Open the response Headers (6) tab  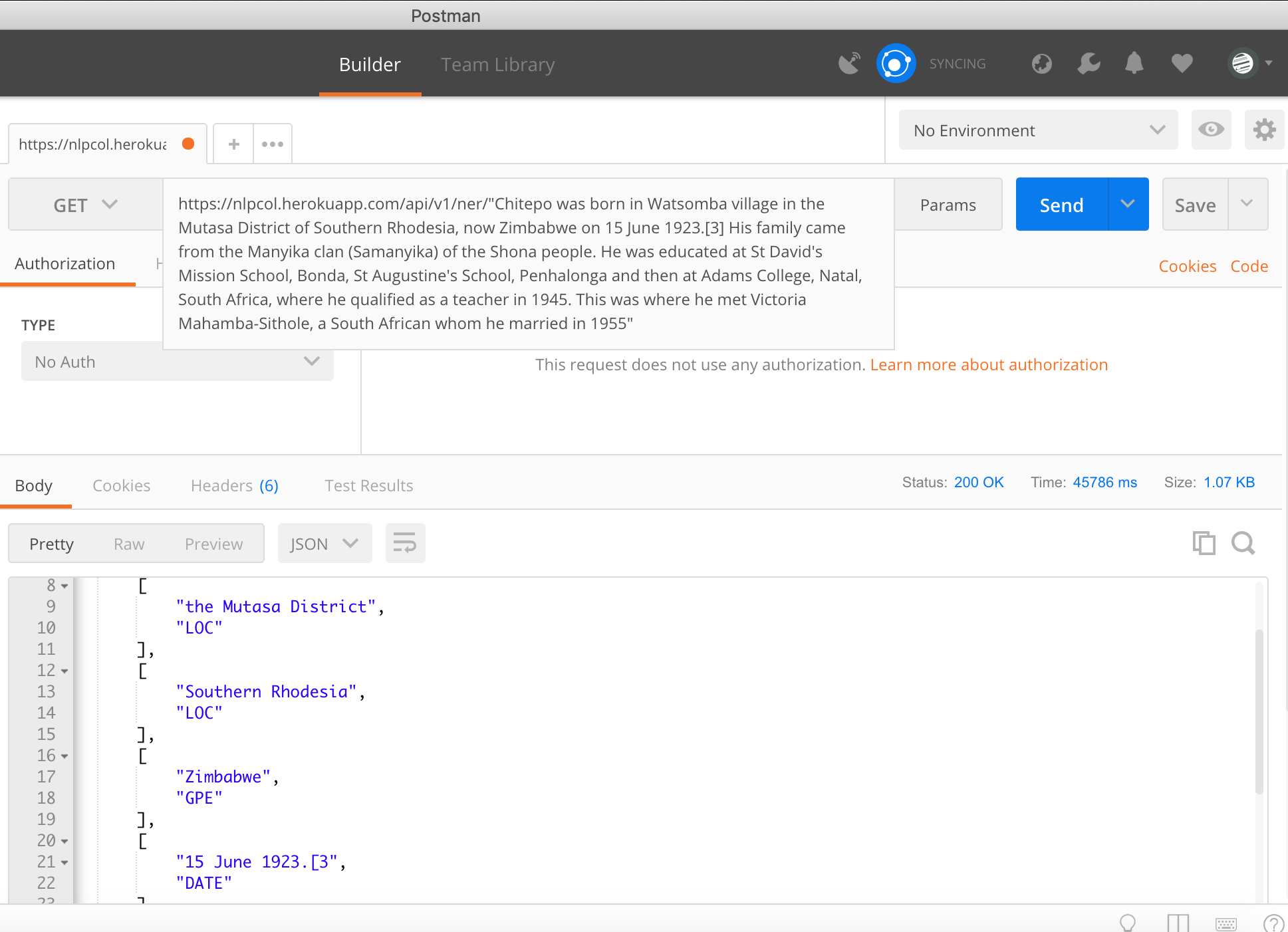coord(235,485)
